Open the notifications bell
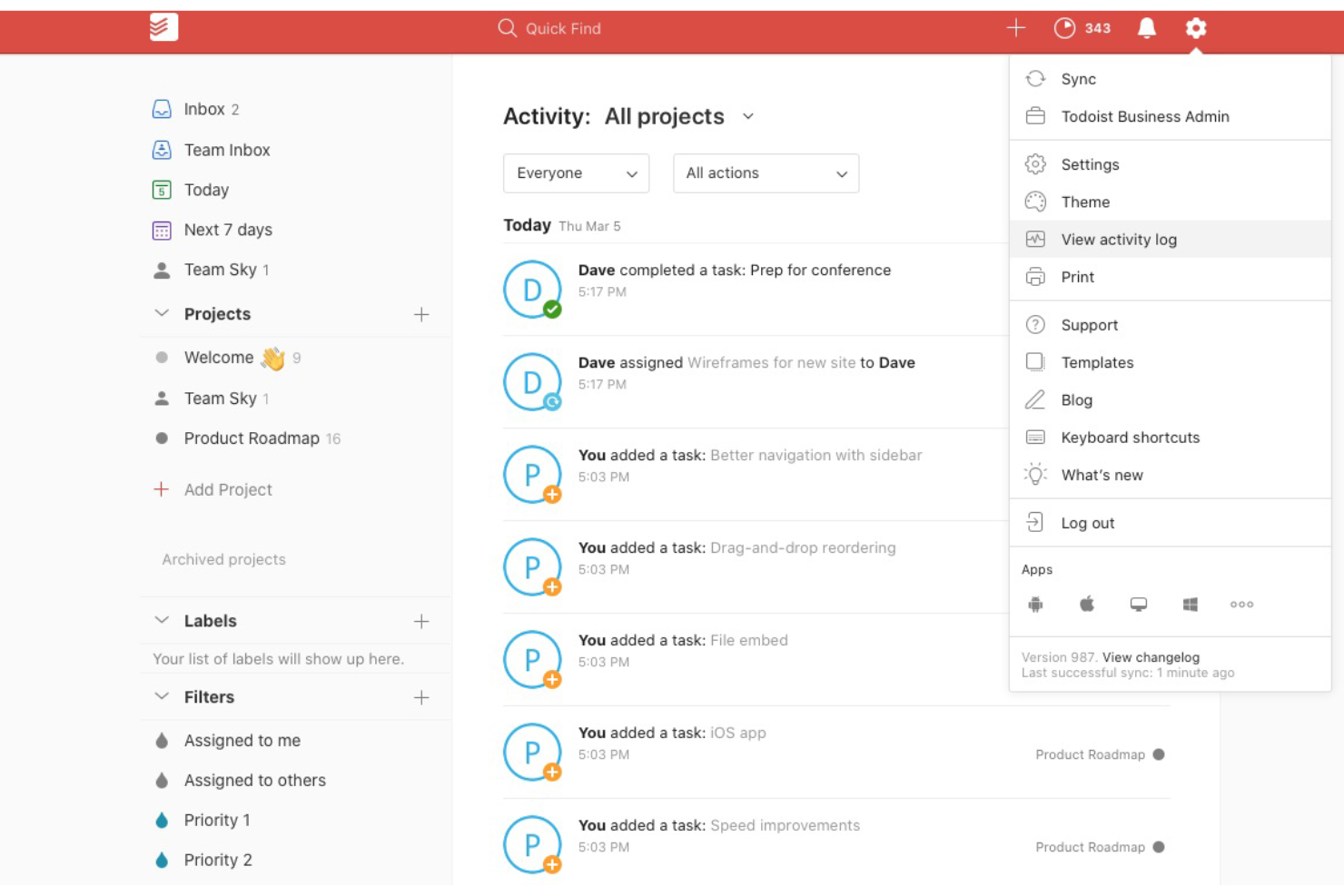 (1145, 28)
